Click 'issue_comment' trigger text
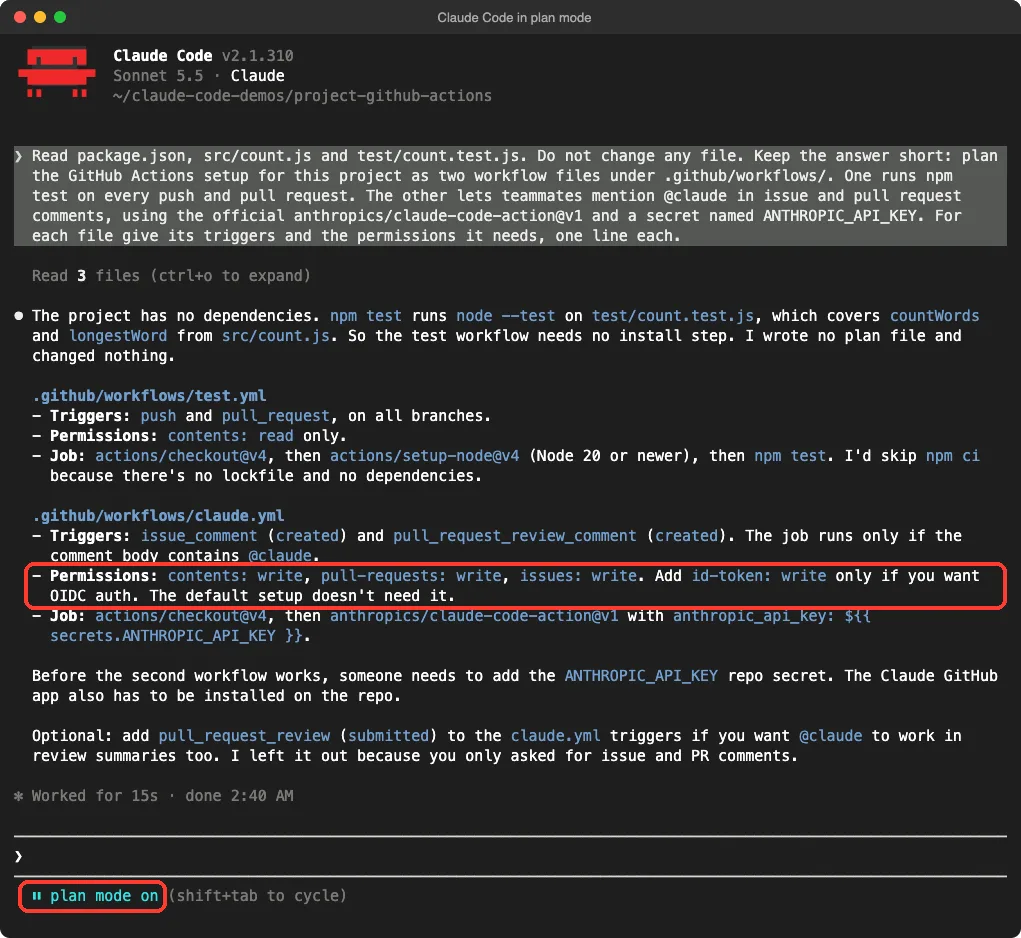 pos(199,536)
